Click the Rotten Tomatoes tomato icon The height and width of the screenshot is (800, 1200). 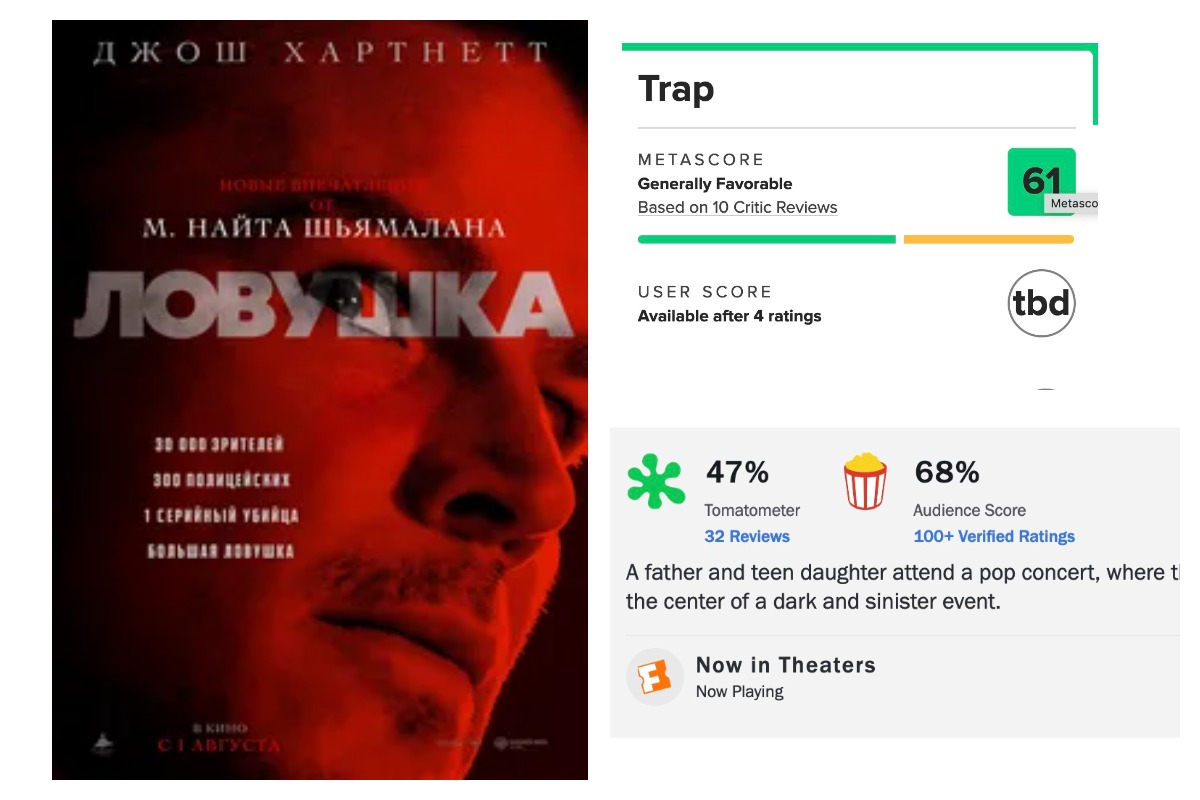(656, 481)
